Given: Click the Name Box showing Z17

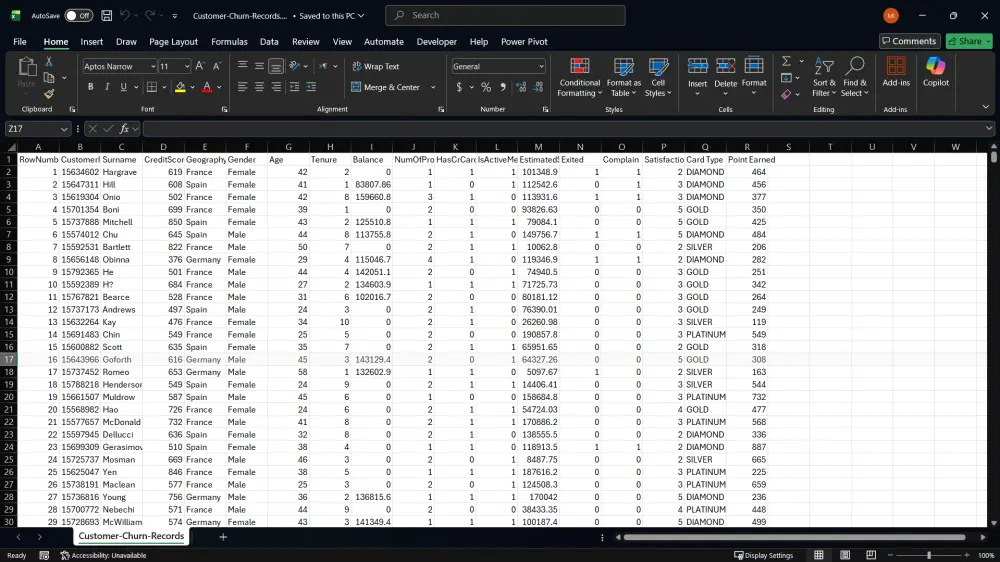Looking at the screenshot, I should click(37, 129).
